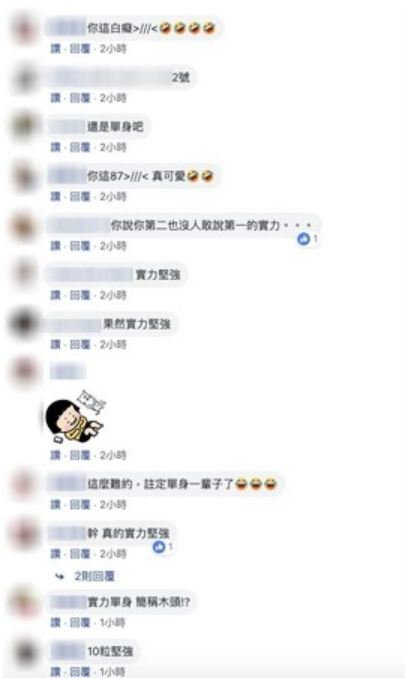Screen dimensions: 405x678
Task: Reply to '實力單身 簡稱木頭!?' comment
Action: coord(80,623)
